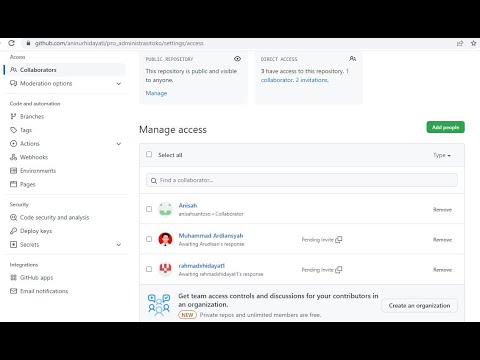Open GitHub apps settings
Screen dimensions: 480x360
pyautogui.click(x=37, y=277)
